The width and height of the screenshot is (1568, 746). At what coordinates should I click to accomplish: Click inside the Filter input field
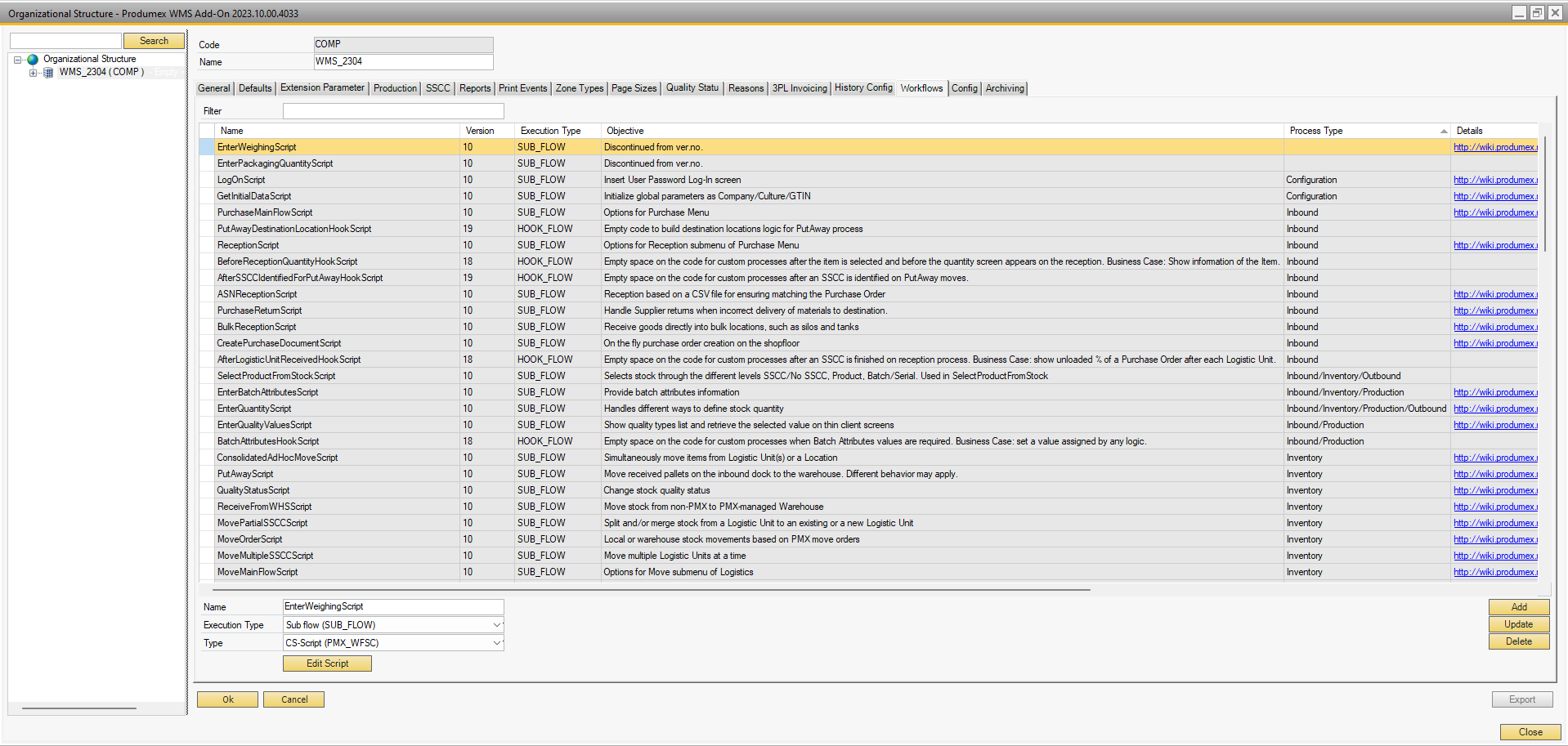(392, 110)
